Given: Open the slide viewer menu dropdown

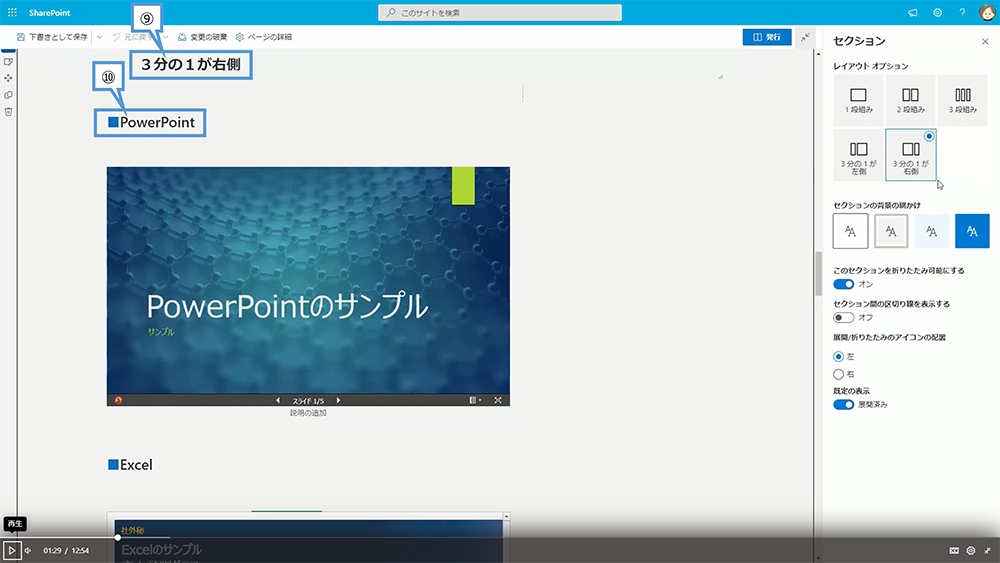Looking at the screenshot, I should [475, 400].
